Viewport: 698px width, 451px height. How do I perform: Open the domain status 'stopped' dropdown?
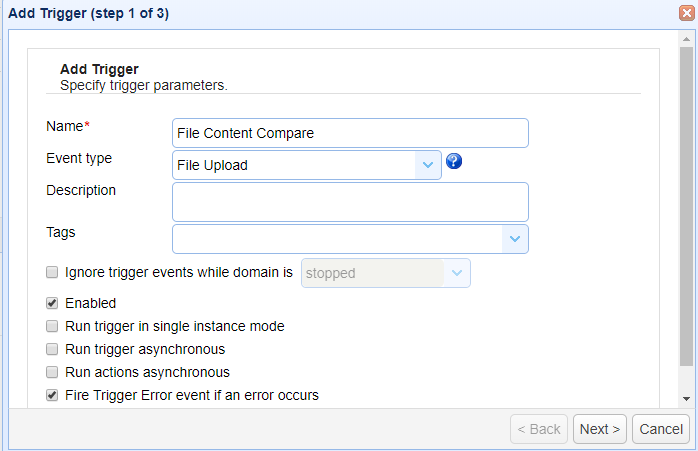457,273
